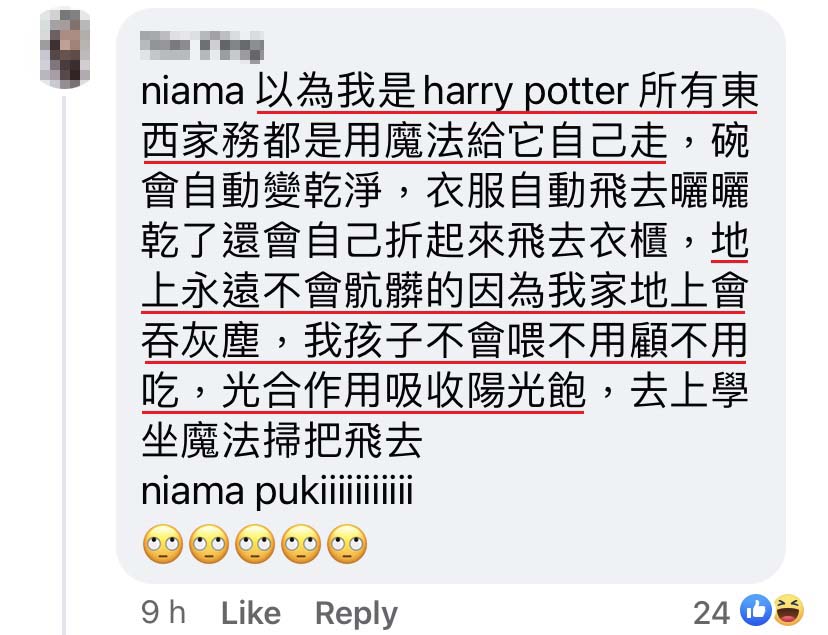
Task: Click the middle eye-roll emoji
Action: click(x=255, y=544)
